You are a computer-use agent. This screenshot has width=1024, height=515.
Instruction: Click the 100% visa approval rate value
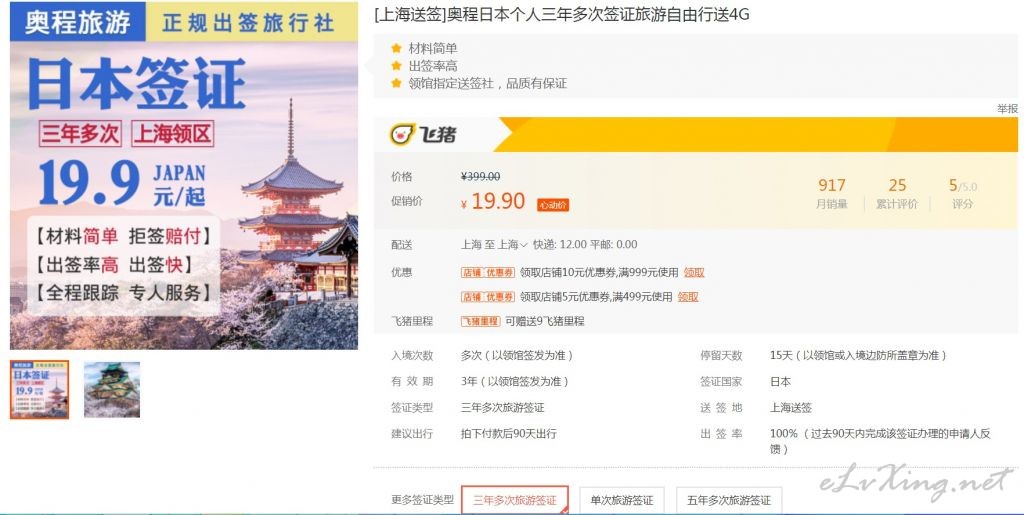point(880,441)
